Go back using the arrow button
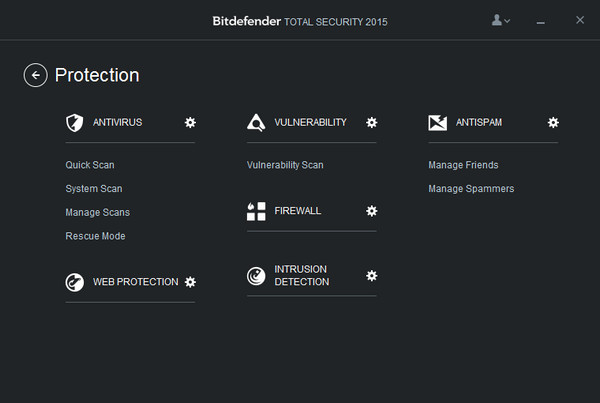600x403 pixels. [x=35, y=75]
